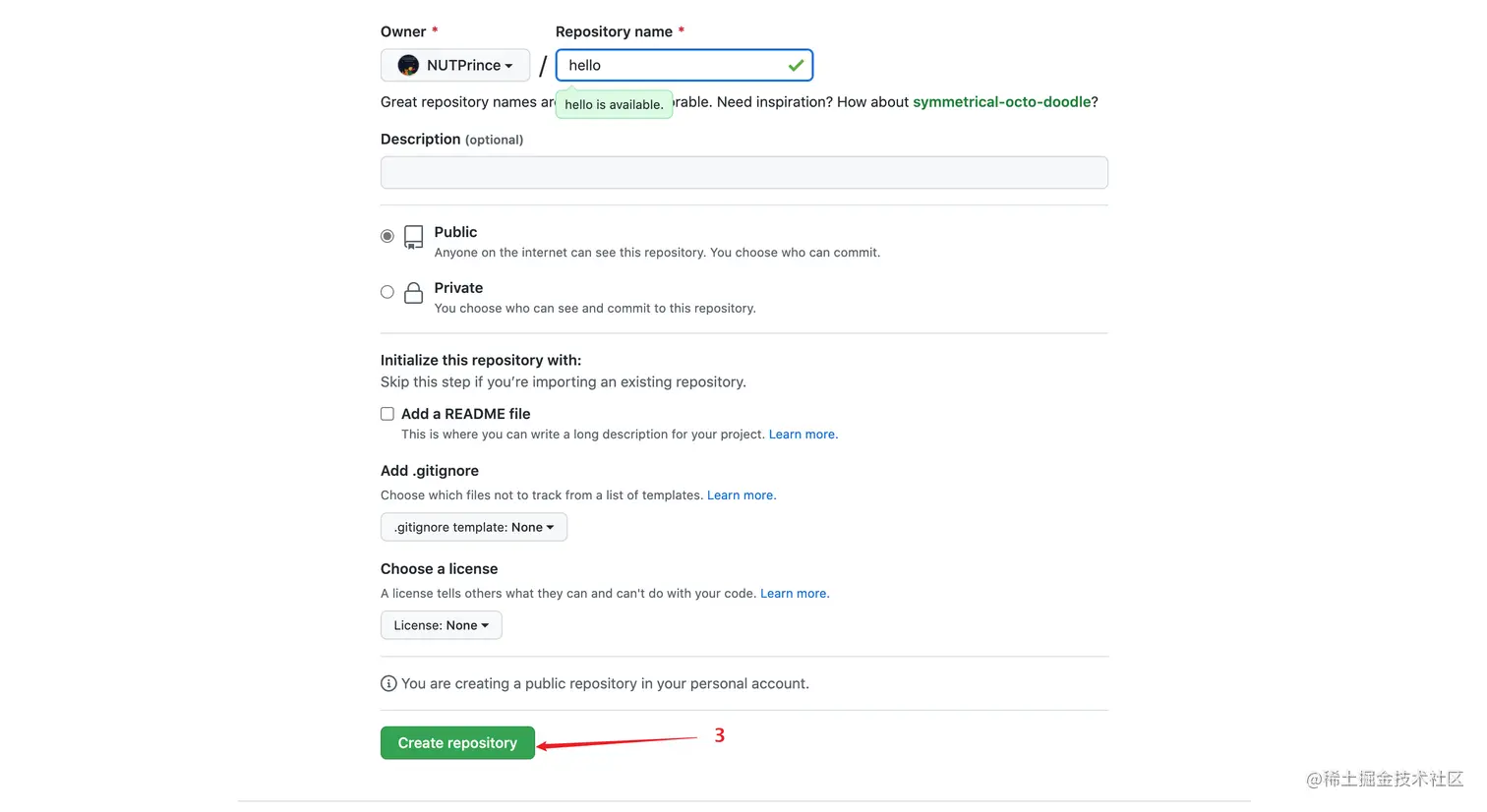Select the Private visibility radio button
Viewport: 1487px width, 812px height.
tap(387, 292)
